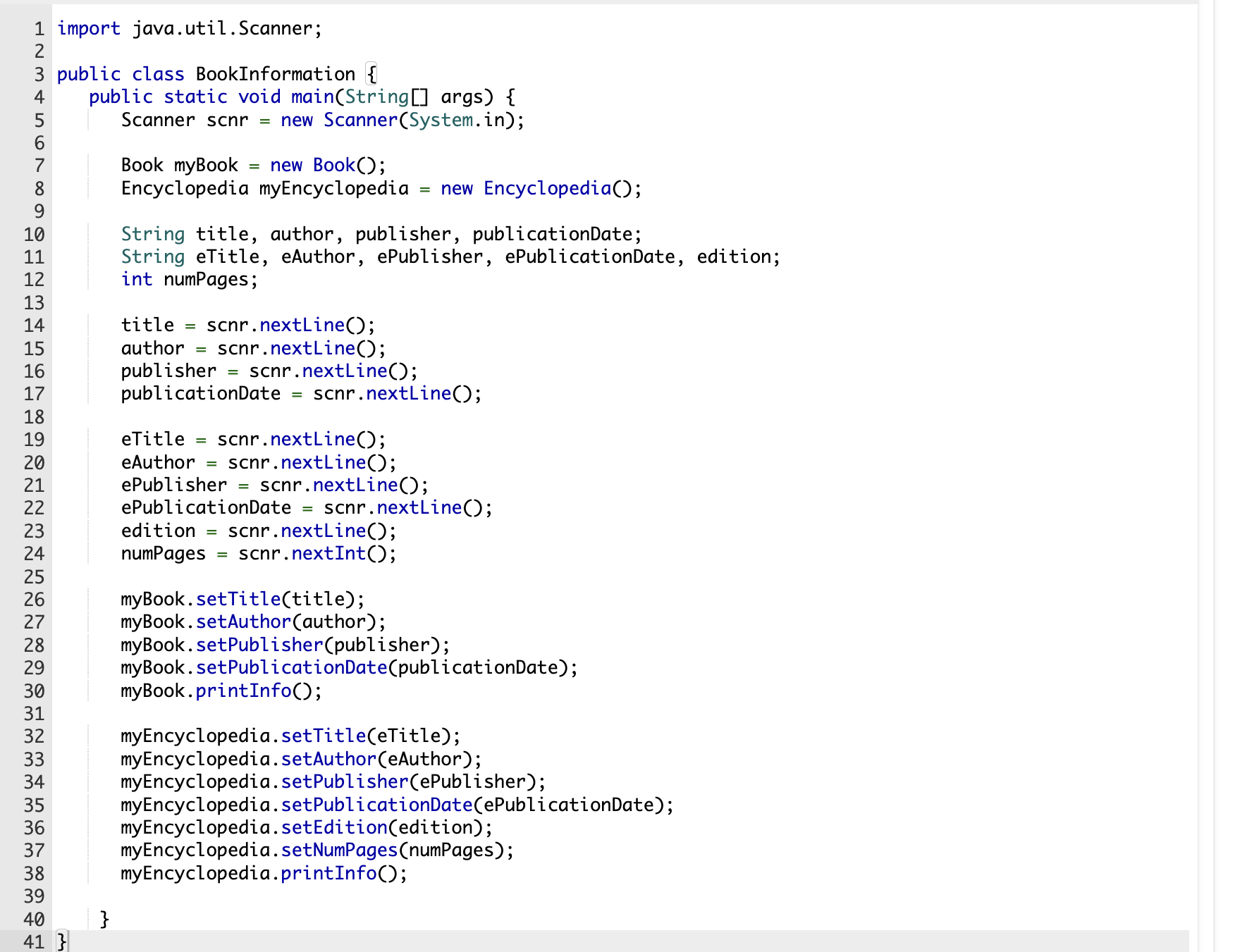The height and width of the screenshot is (952, 1247).
Task: Click line number 41 in the gutter
Action: click(35, 939)
